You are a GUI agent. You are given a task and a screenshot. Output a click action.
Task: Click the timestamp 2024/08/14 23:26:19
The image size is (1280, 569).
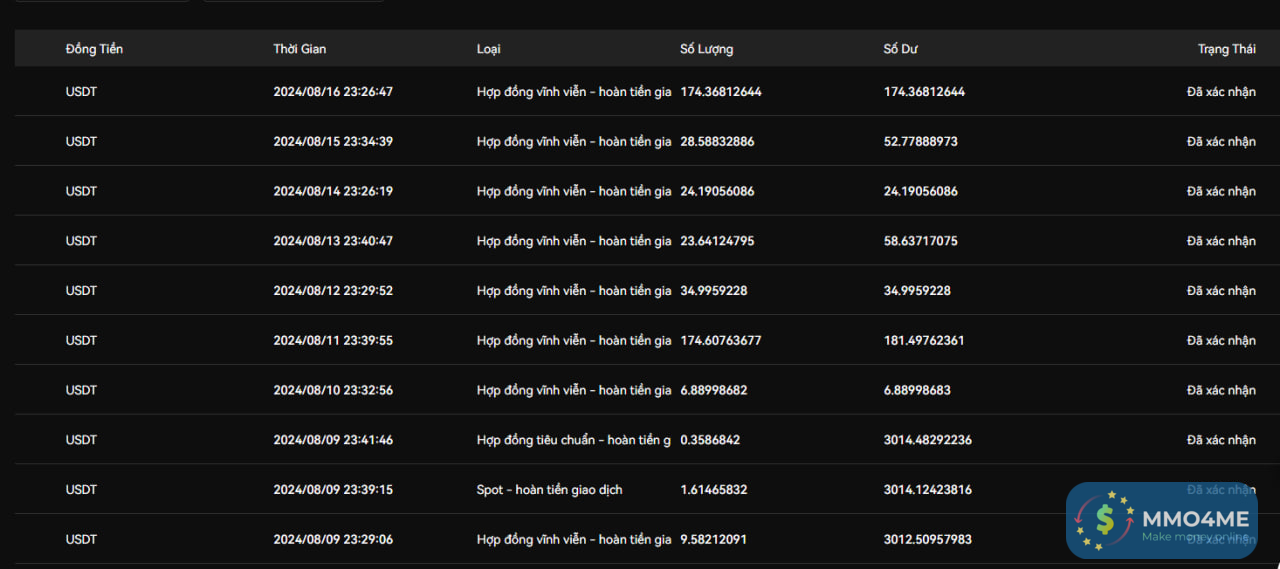(333, 191)
